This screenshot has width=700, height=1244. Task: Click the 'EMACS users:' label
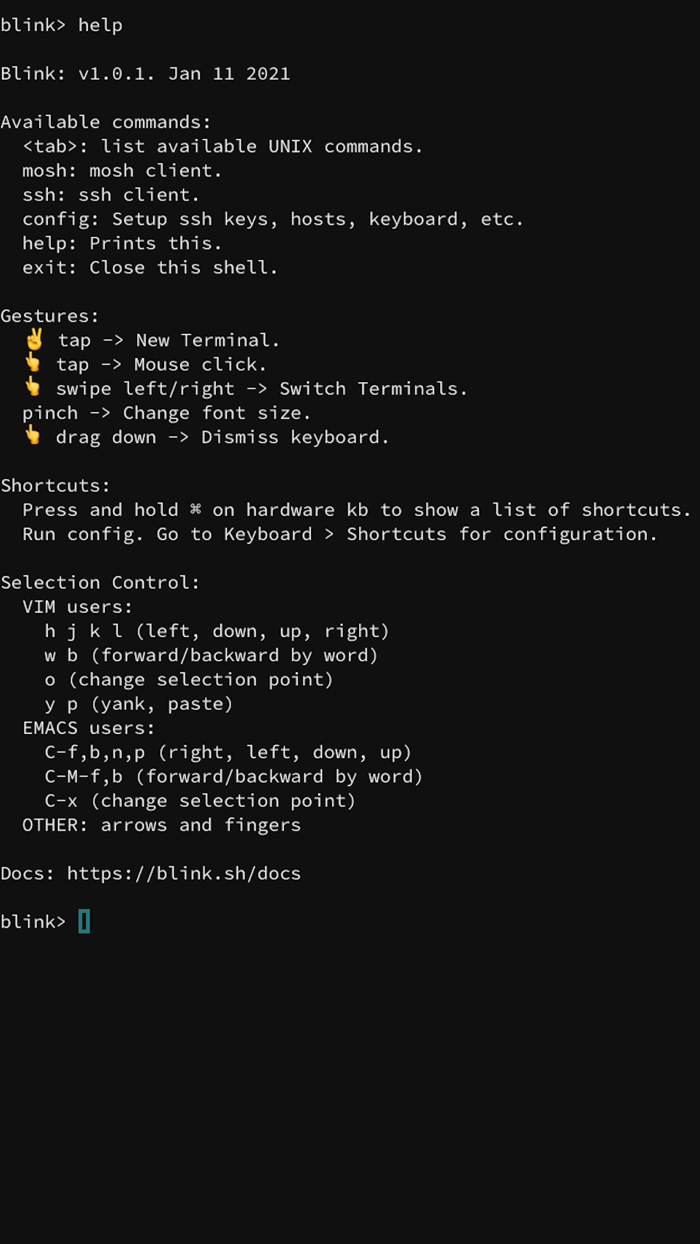89,727
